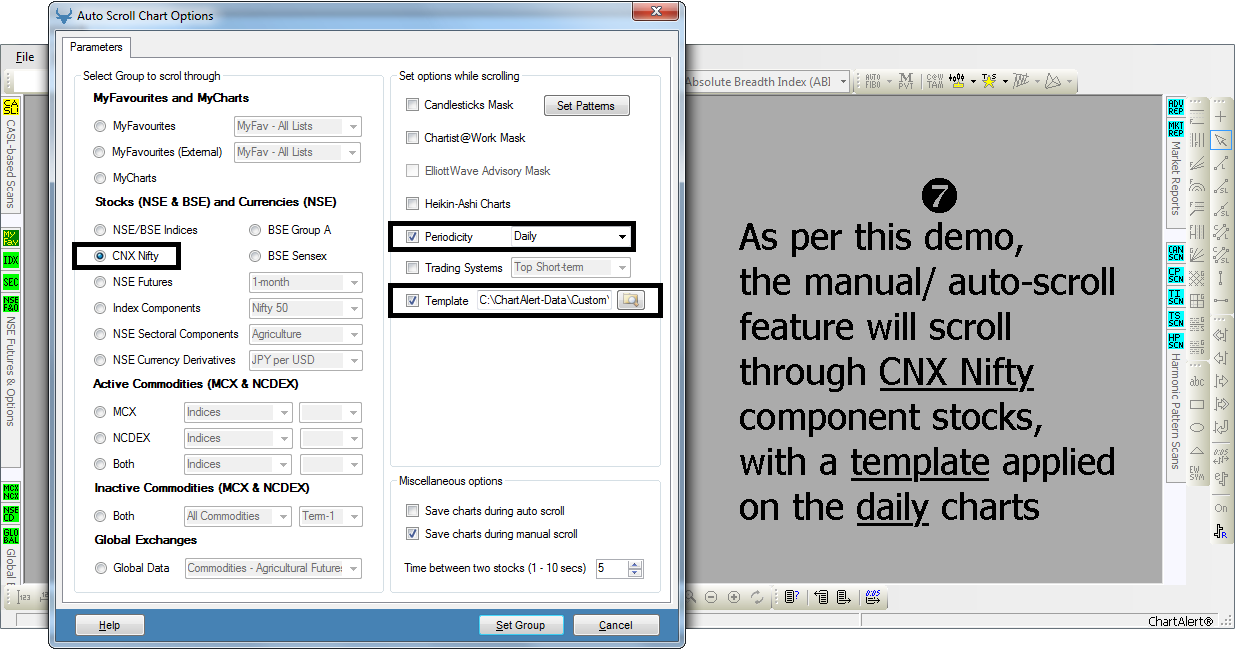This screenshot has height=650, width=1235.
Task: Click the green IDX sidebar icon
Action: (11, 260)
